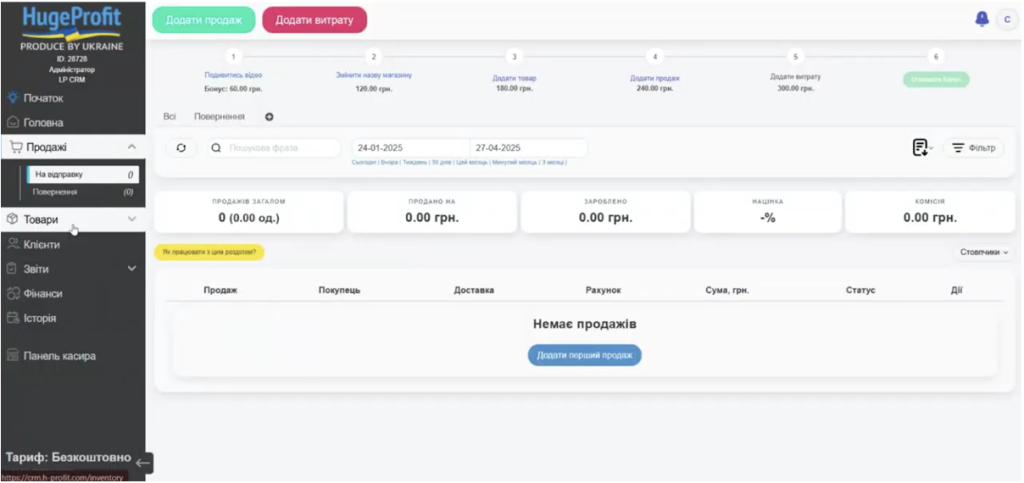Add a new tab with the plus icon
Viewport: 1024px width, 483px height.
(269, 117)
